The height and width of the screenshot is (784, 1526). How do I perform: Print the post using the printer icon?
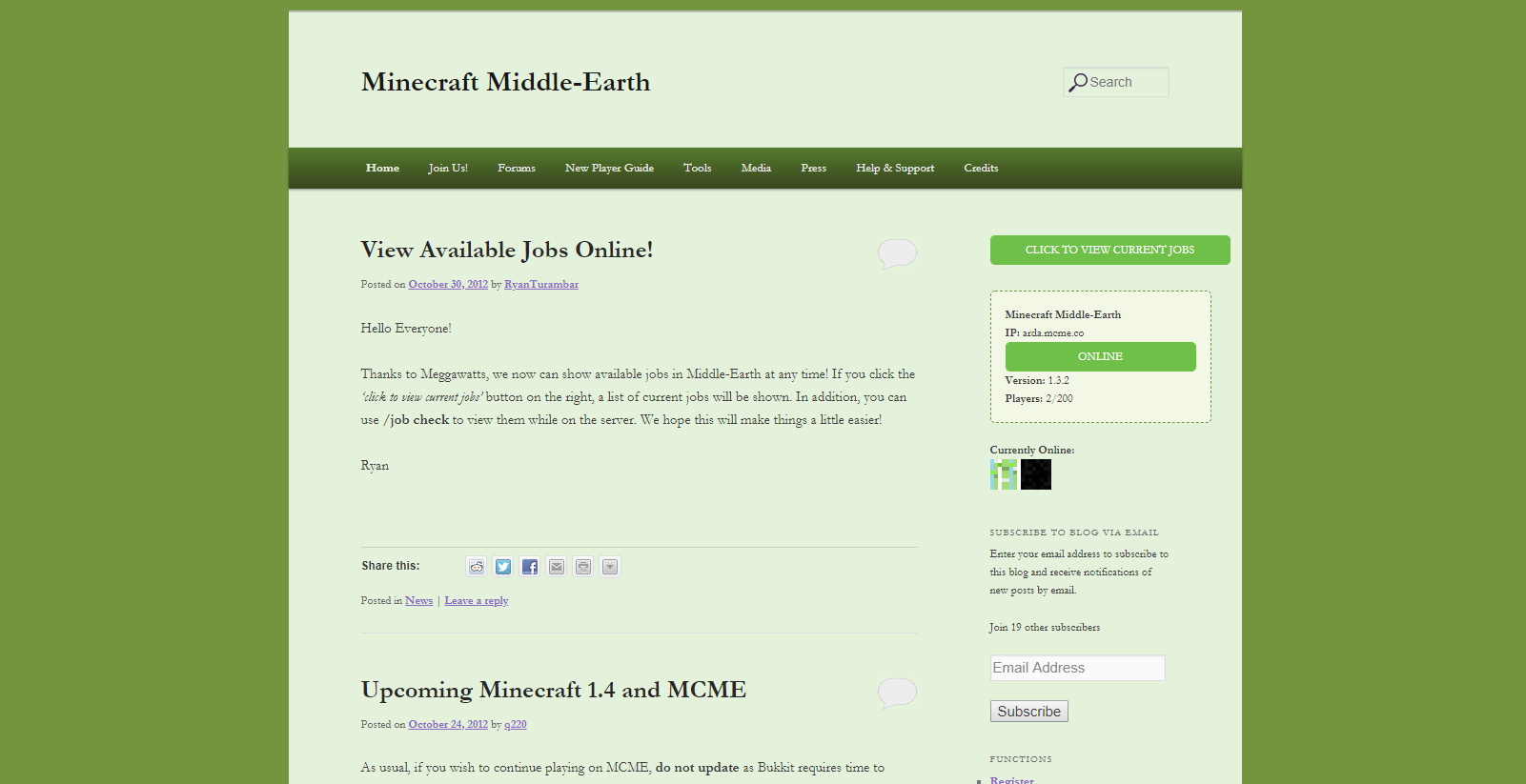(583, 567)
